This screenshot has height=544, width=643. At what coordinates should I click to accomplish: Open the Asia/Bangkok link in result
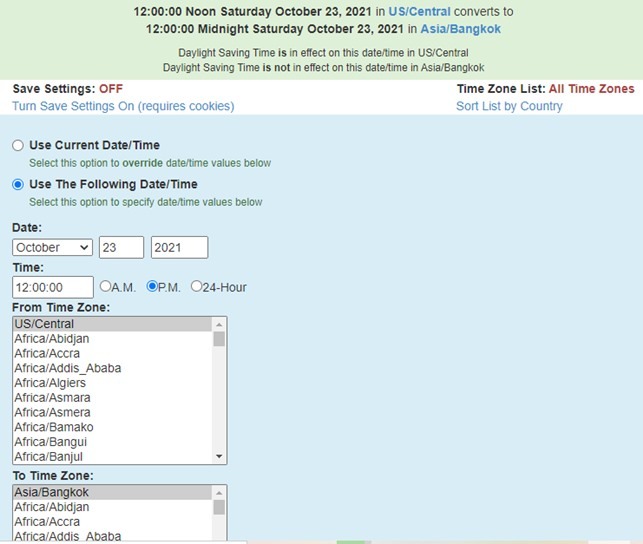pyautogui.click(x=461, y=29)
